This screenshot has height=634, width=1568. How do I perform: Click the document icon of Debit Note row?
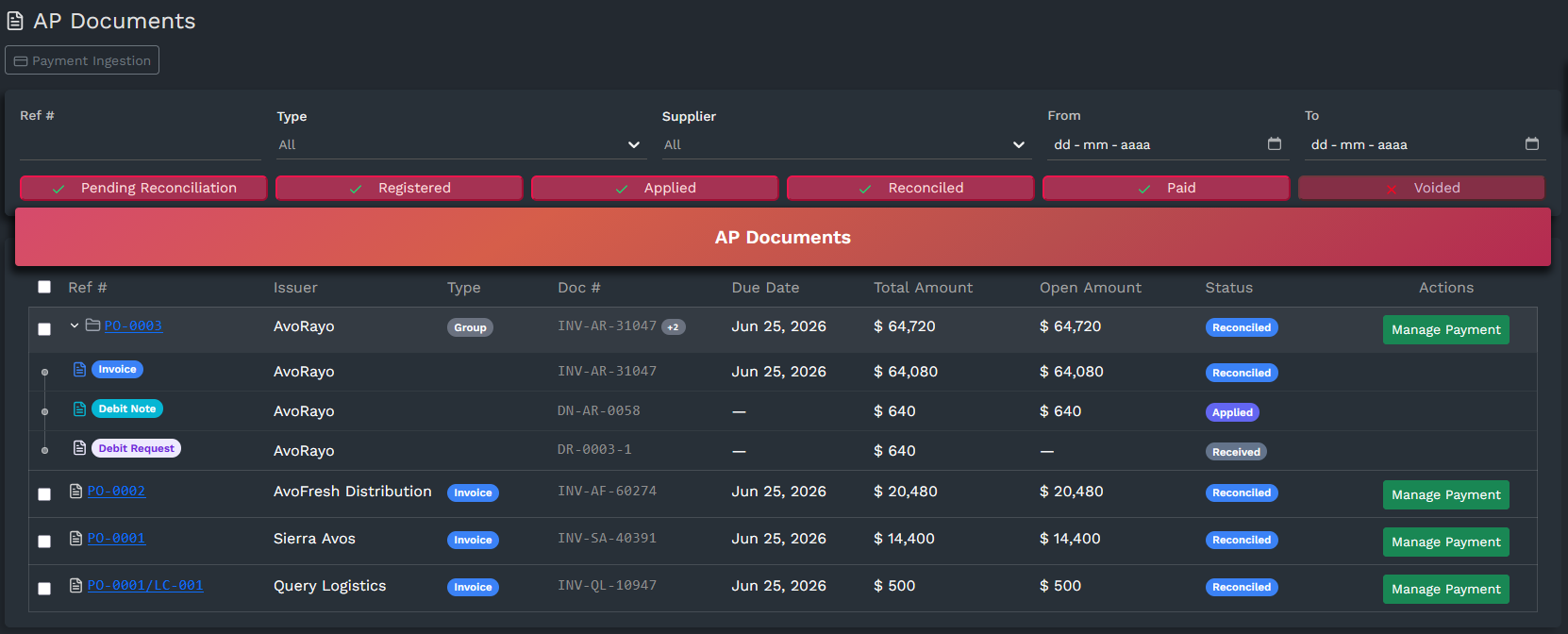tap(80, 409)
